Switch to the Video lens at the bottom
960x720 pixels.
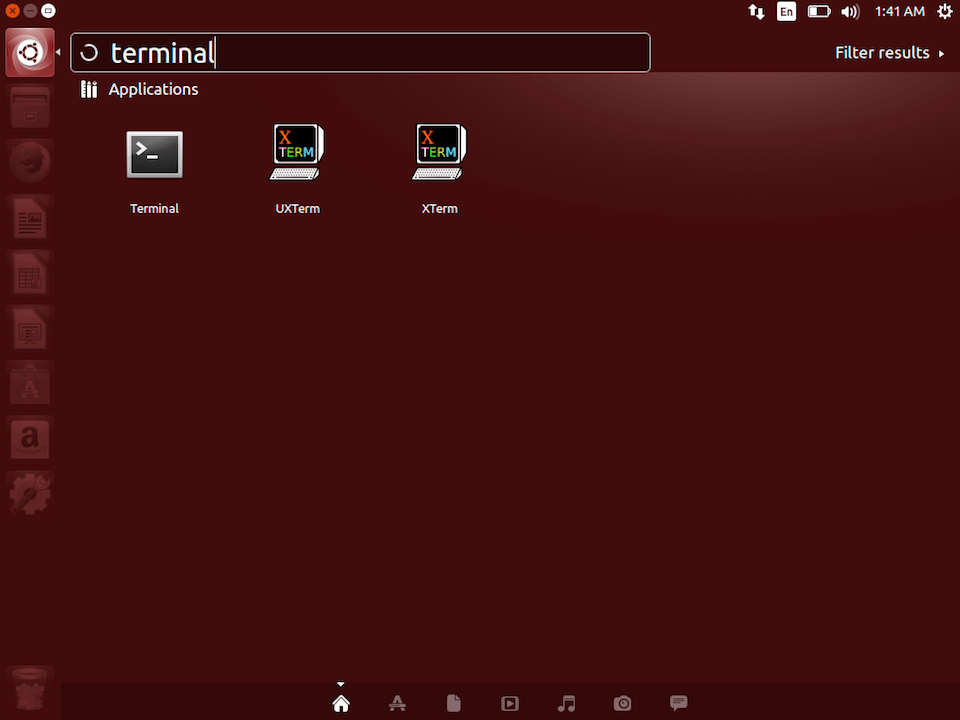point(510,703)
